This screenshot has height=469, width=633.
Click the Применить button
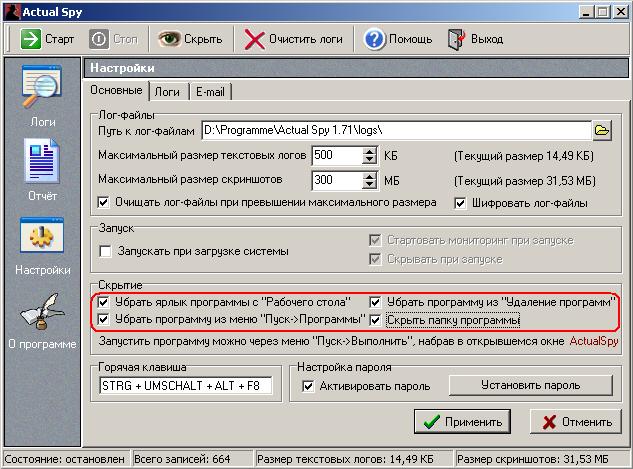pyautogui.click(x=462, y=422)
